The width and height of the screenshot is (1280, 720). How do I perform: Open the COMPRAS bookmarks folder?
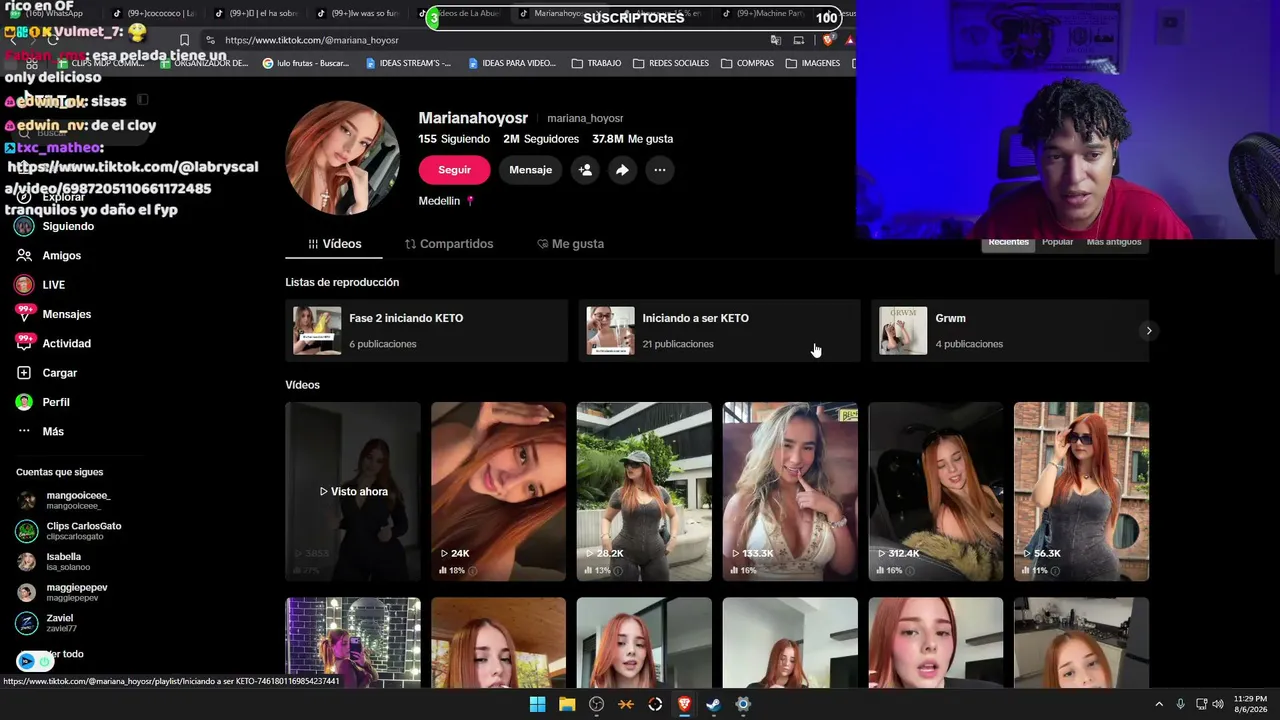(x=746, y=63)
